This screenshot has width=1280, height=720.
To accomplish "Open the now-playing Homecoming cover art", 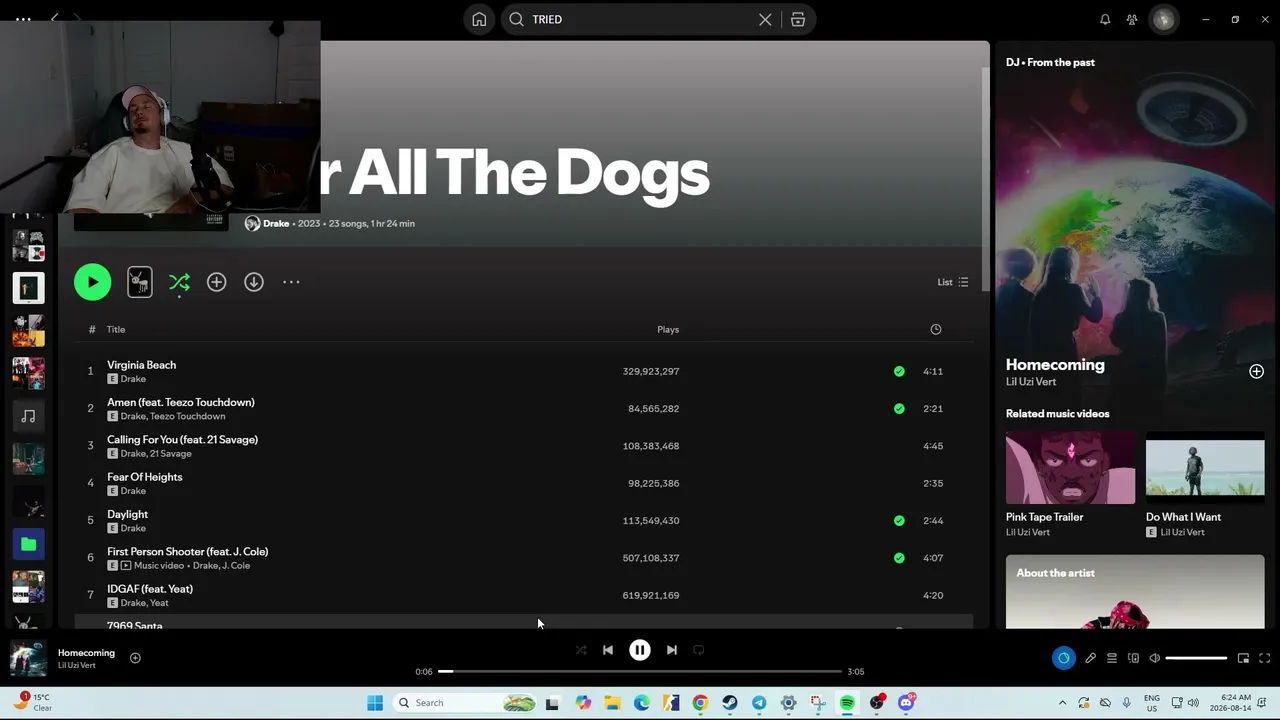I will click(28, 659).
